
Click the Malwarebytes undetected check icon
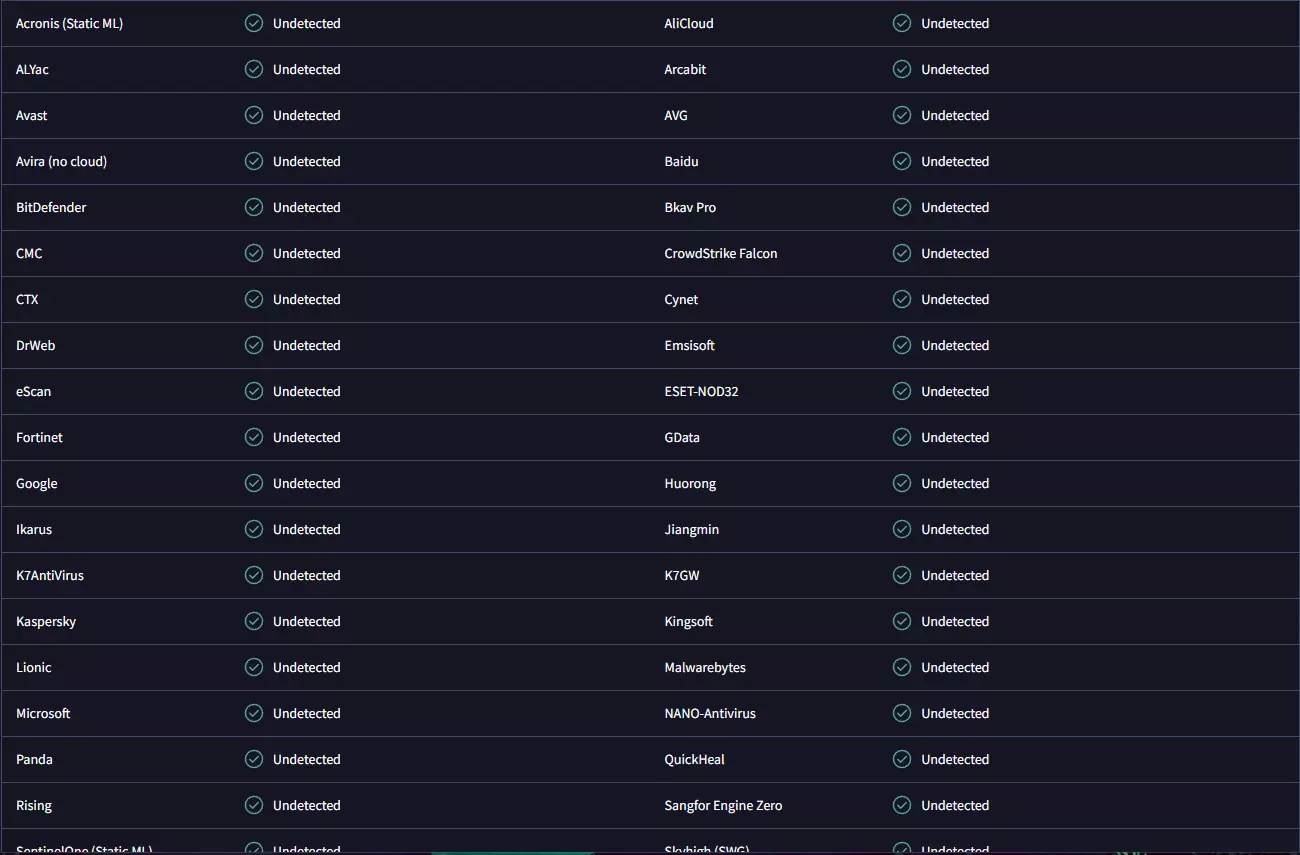tap(902, 667)
